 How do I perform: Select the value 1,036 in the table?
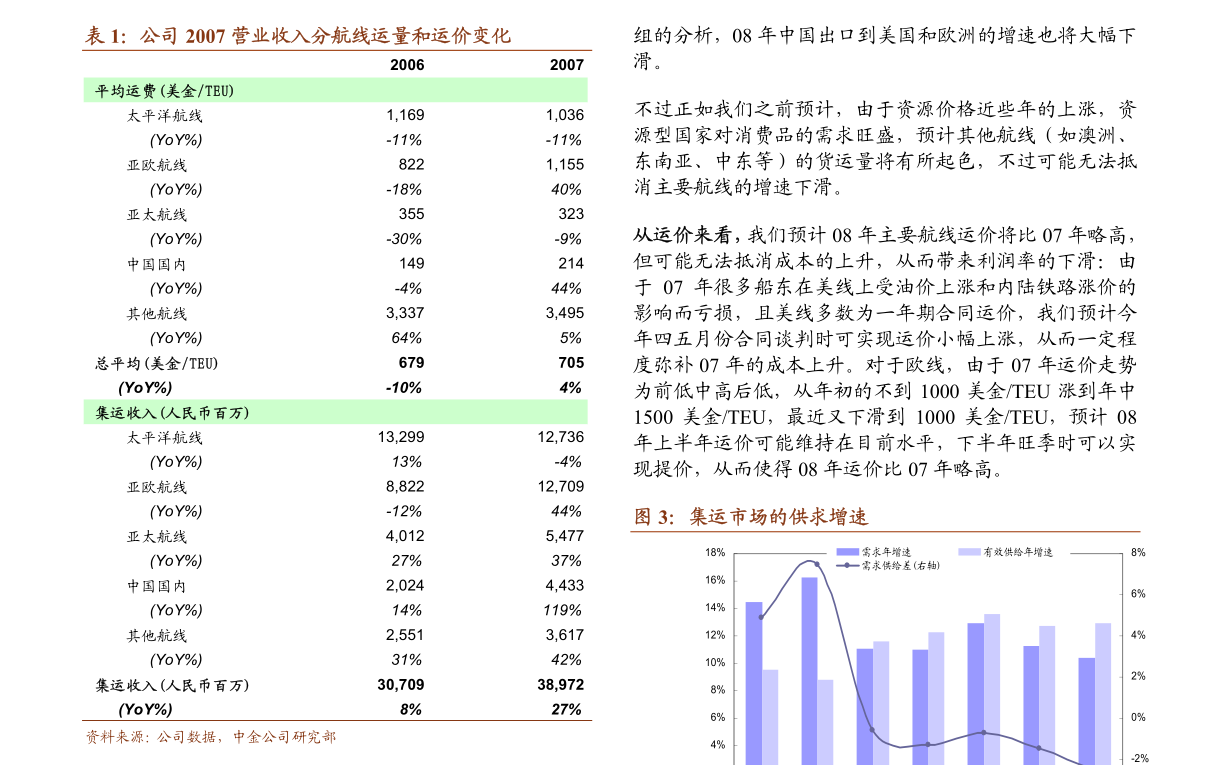click(x=565, y=116)
